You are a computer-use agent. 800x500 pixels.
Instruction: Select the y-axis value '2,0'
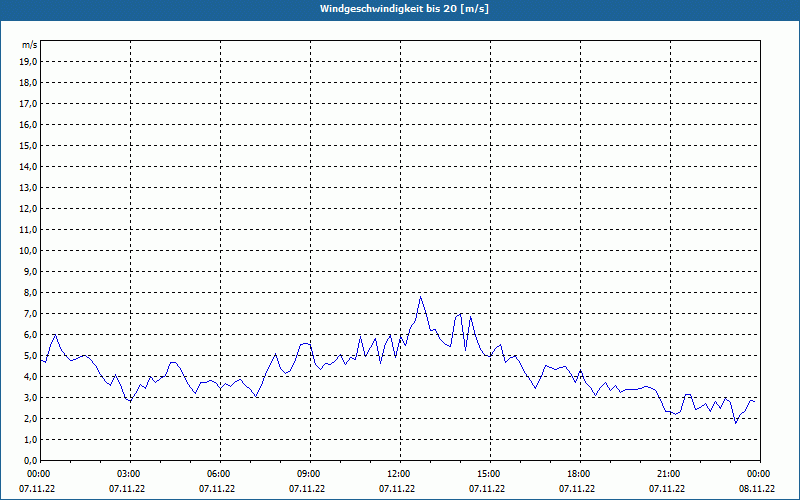[x=31, y=419]
